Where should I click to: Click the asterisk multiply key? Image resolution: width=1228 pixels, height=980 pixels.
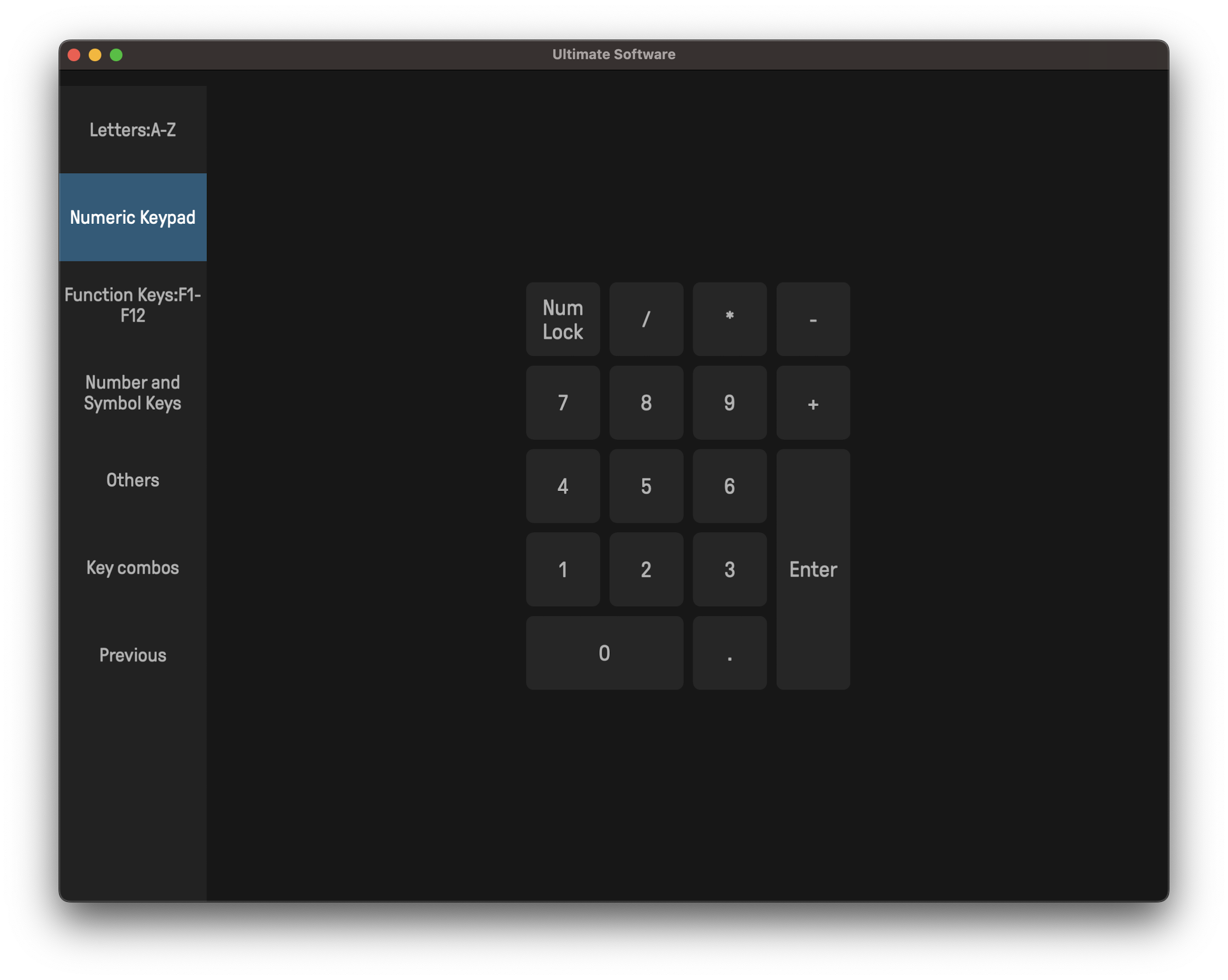coord(729,319)
